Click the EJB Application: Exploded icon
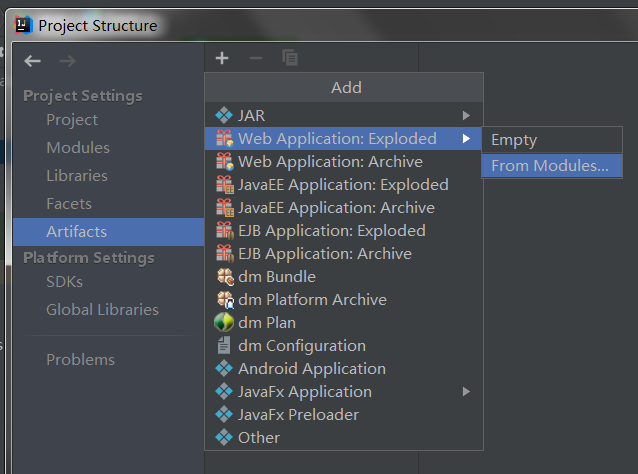The width and height of the screenshot is (638, 474). 225,231
